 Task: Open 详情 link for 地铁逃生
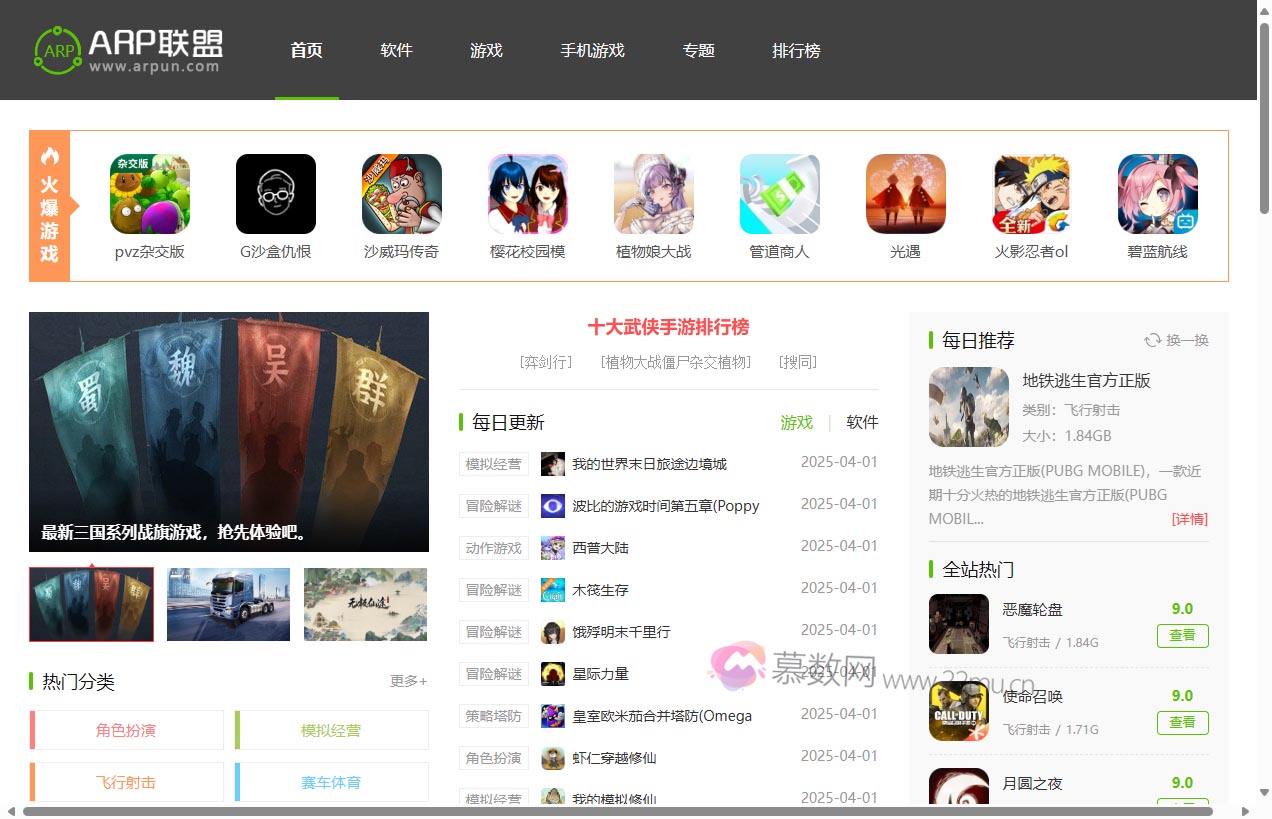(x=1189, y=519)
